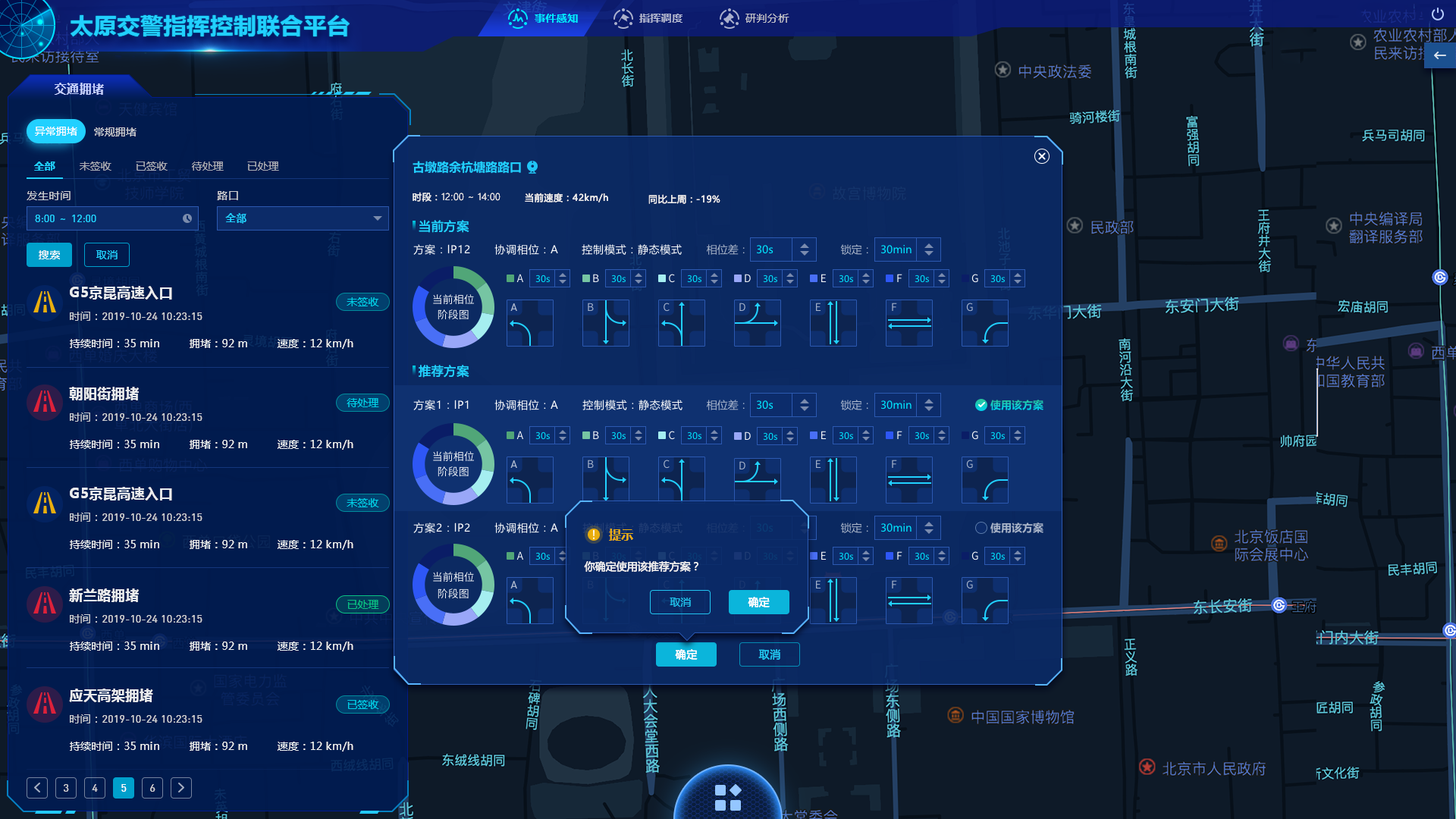The height and width of the screenshot is (819, 1456).
Task: Select the 待处理 status tab
Action: 208,166
